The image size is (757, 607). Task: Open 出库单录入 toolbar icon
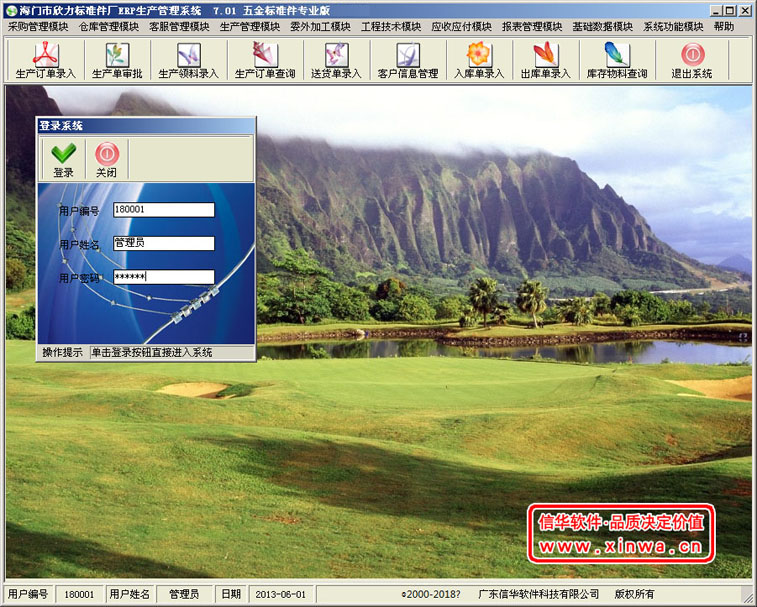(x=546, y=60)
